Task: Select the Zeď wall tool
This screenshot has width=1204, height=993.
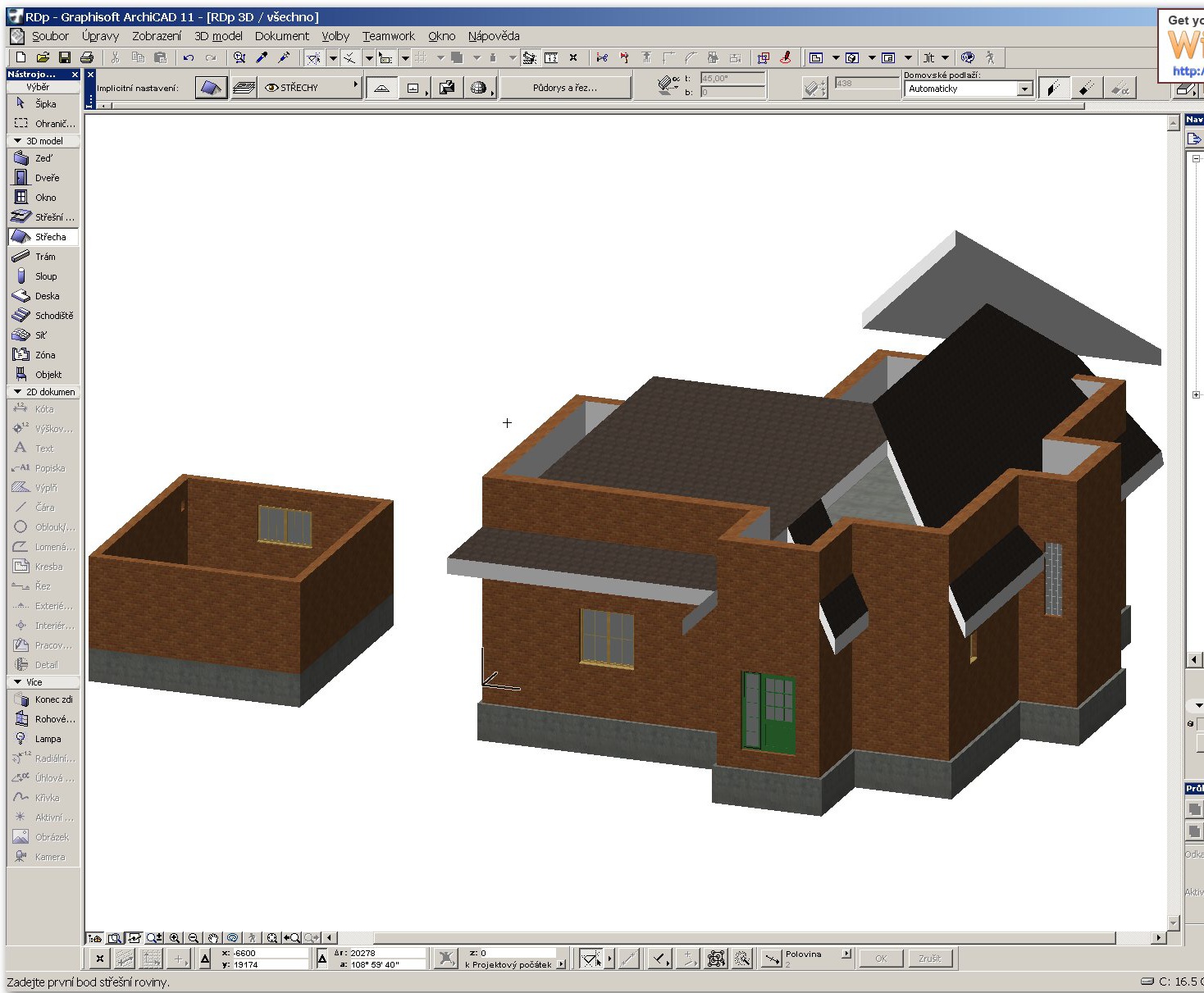Action: (43, 158)
